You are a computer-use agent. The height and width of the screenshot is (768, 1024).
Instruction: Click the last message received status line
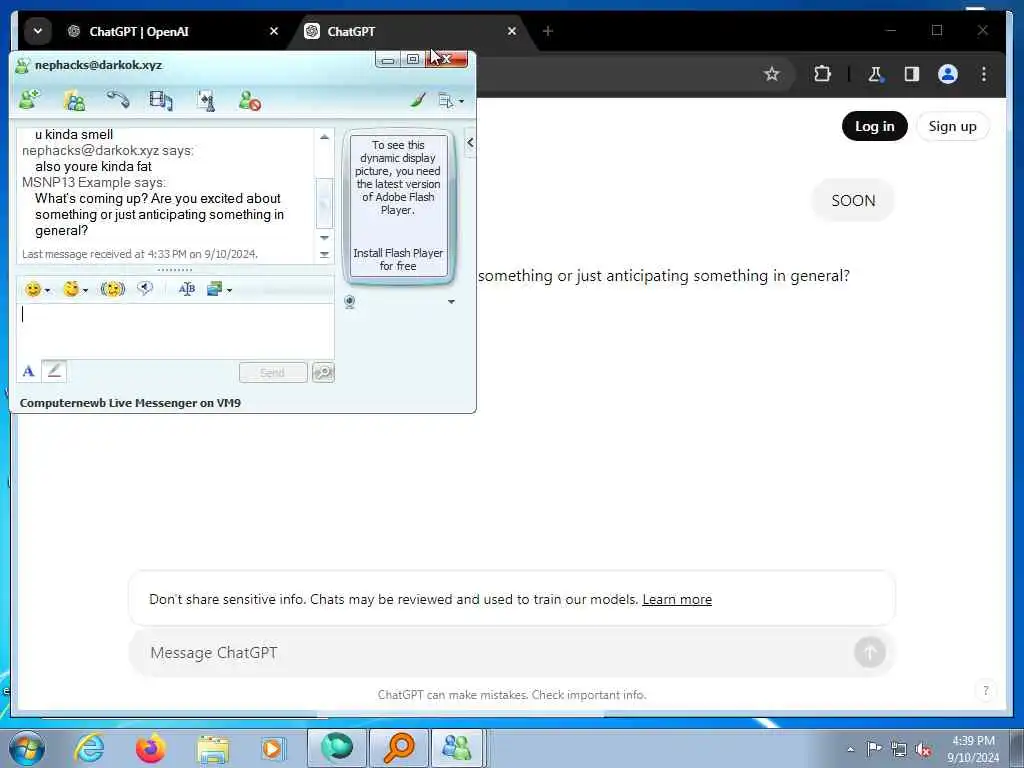coord(140,254)
